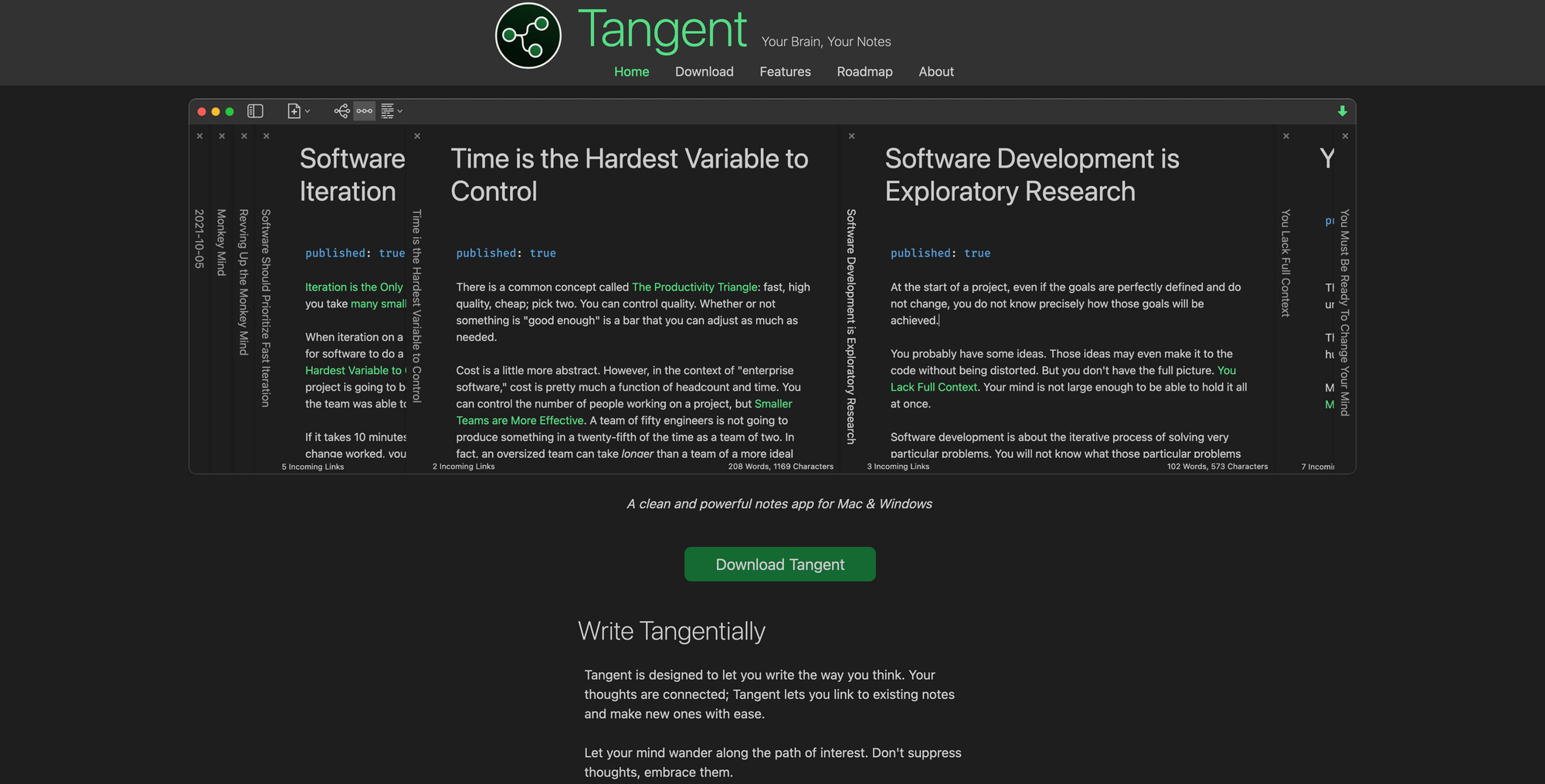This screenshot has height=784, width=1545.
Task: Close the 'Time is the Hardest Variable' note
Action: click(x=417, y=136)
